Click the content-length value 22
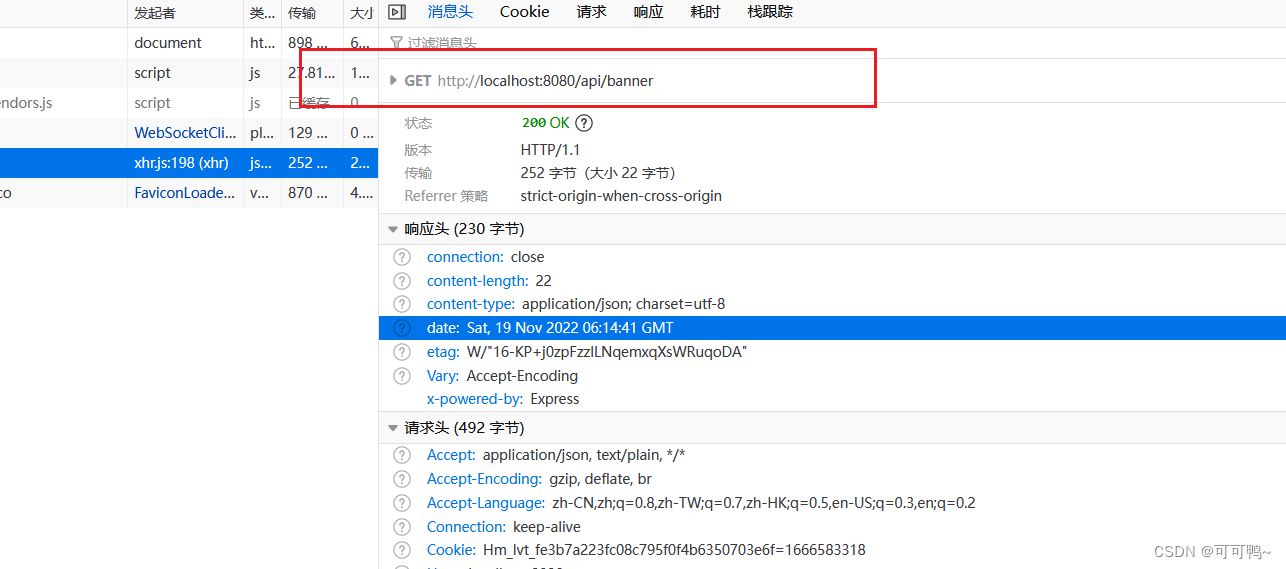Screen dimensions: 1286x569 (544, 281)
